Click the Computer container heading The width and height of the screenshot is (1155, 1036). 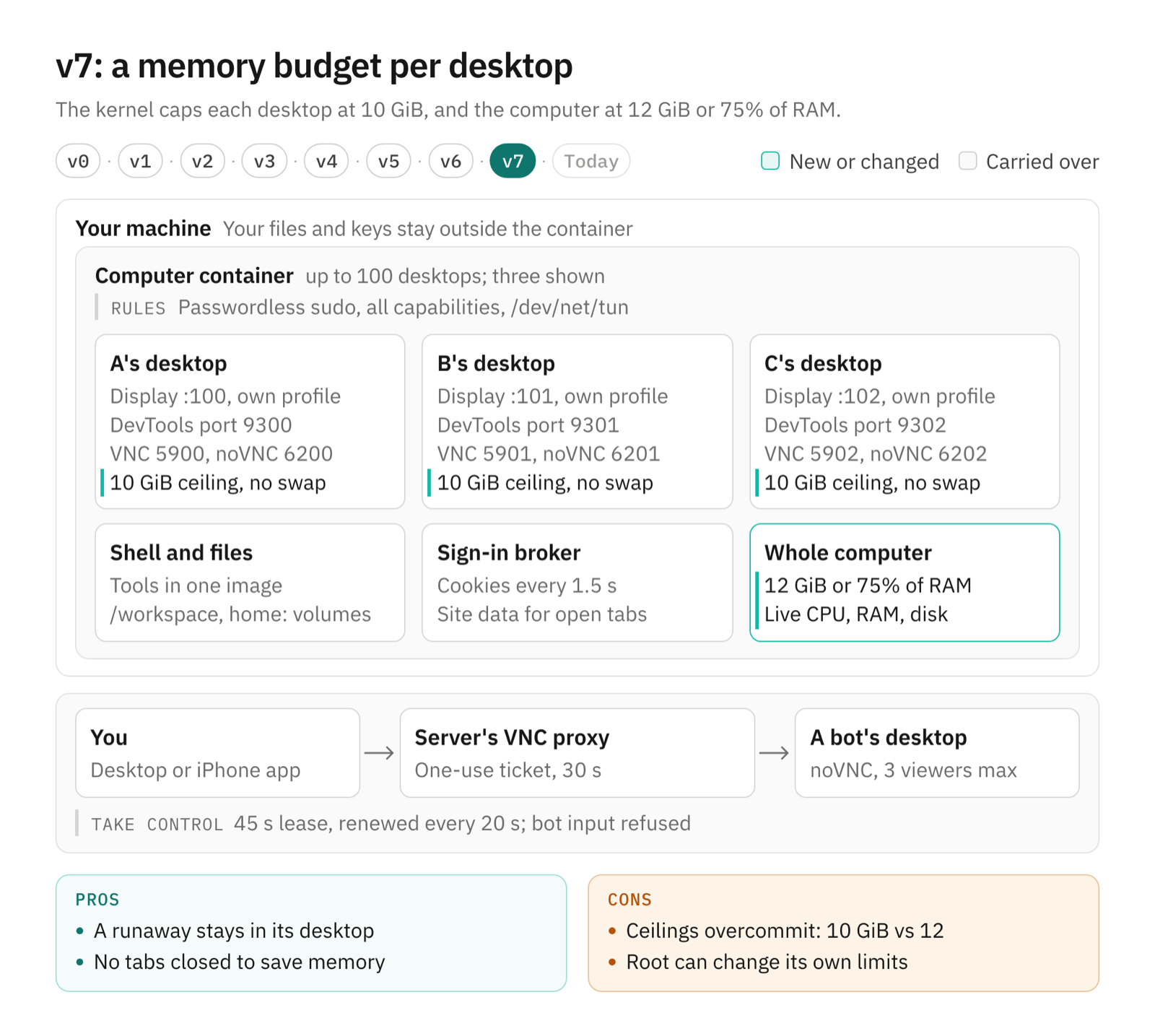tap(194, 276)
